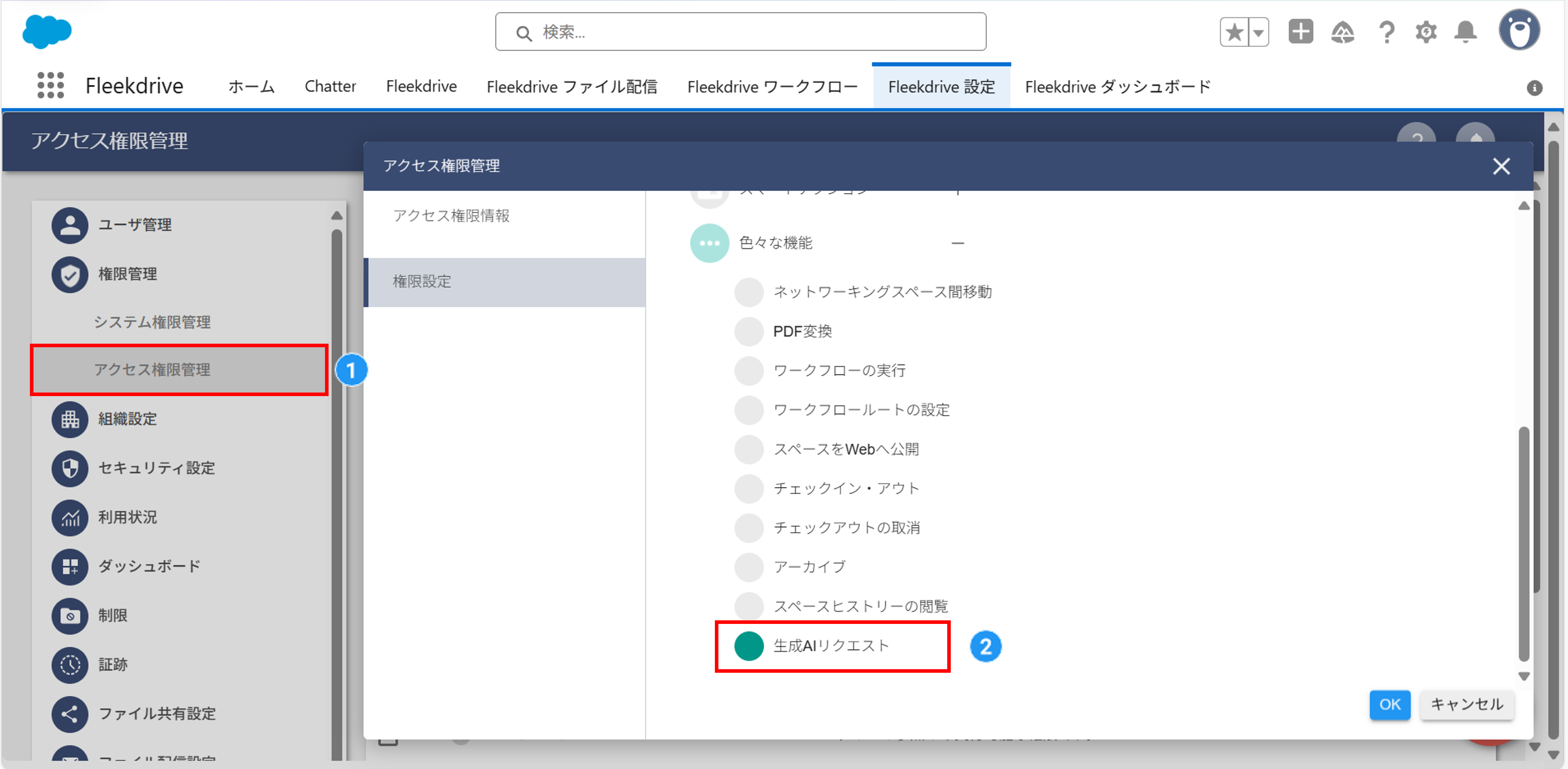Toggle ネットワーキングスペース間移動 permission
The image size is (1568, 769).
tap(749, 292)
